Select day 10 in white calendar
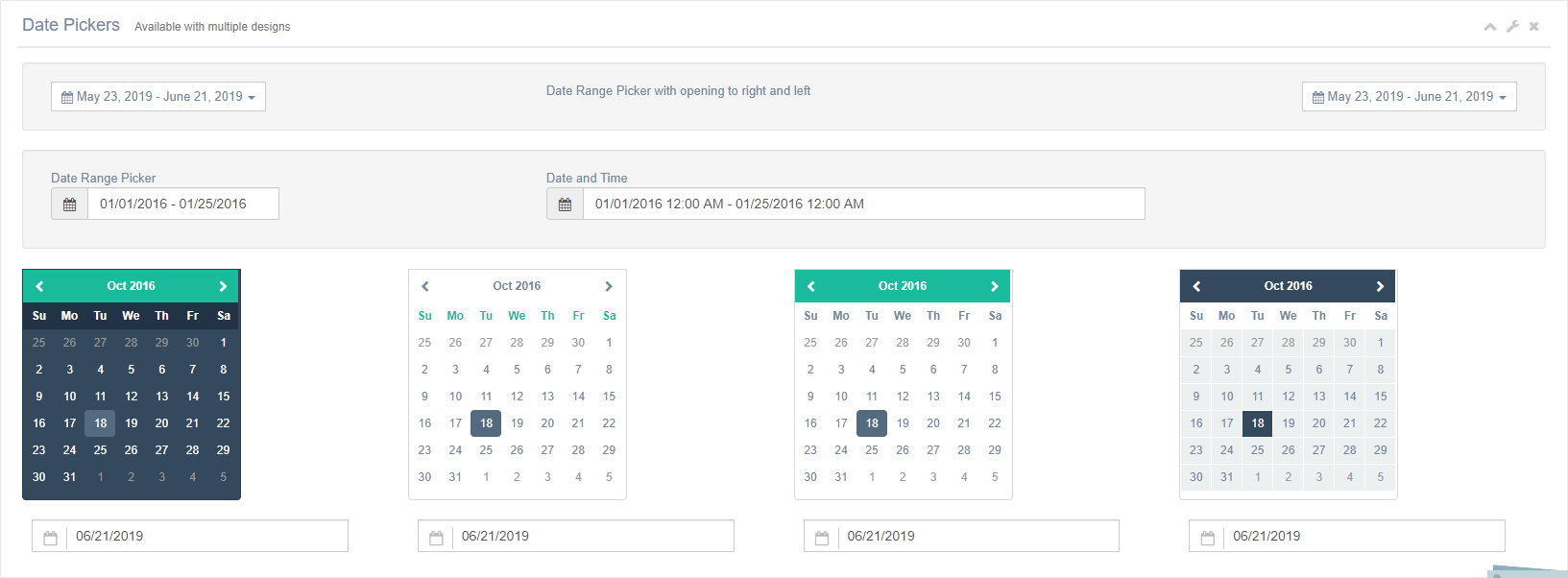This screenshot has height=578, width=1568. click(456, 397)
